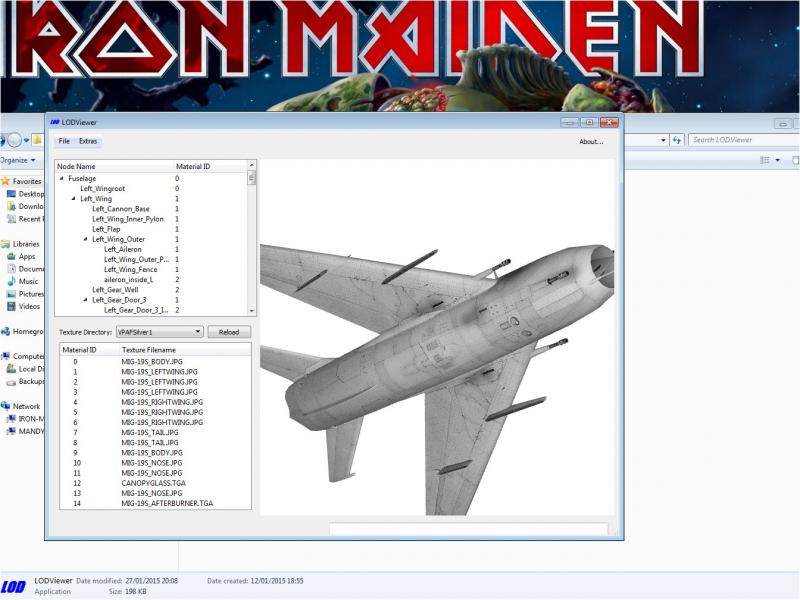Image resolution: width=800 pixels, height=600 pixels.
Task: Click the Reload button
Action: point(229,332)
